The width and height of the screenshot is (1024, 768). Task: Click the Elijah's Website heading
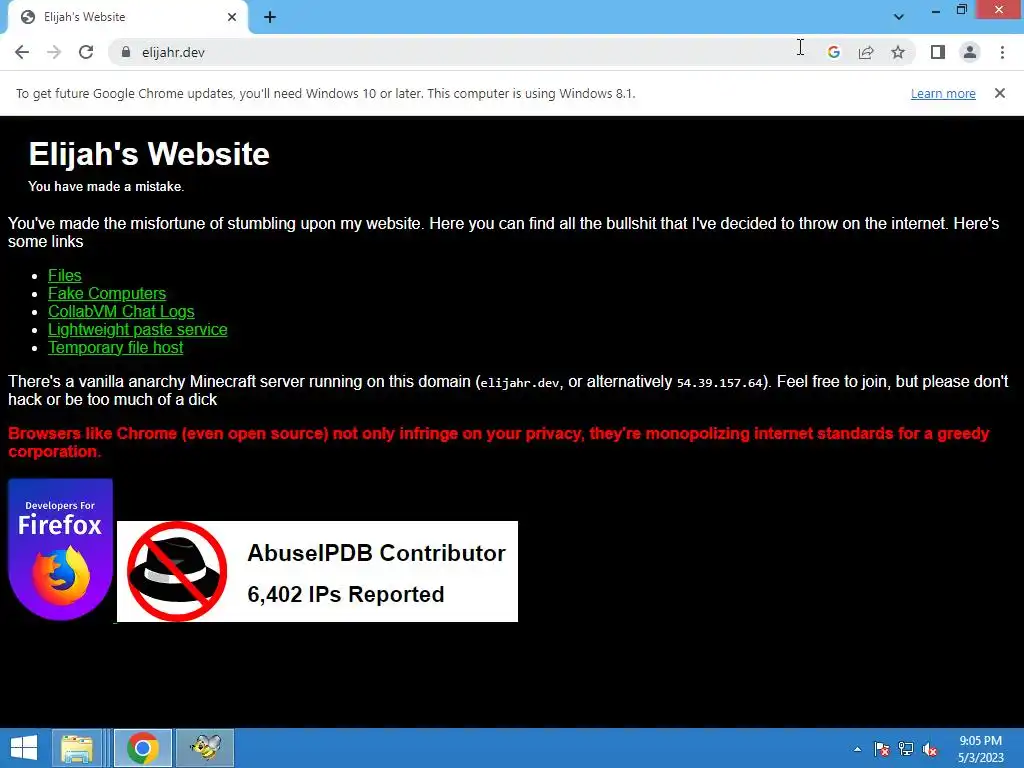(x=149, y=154)
